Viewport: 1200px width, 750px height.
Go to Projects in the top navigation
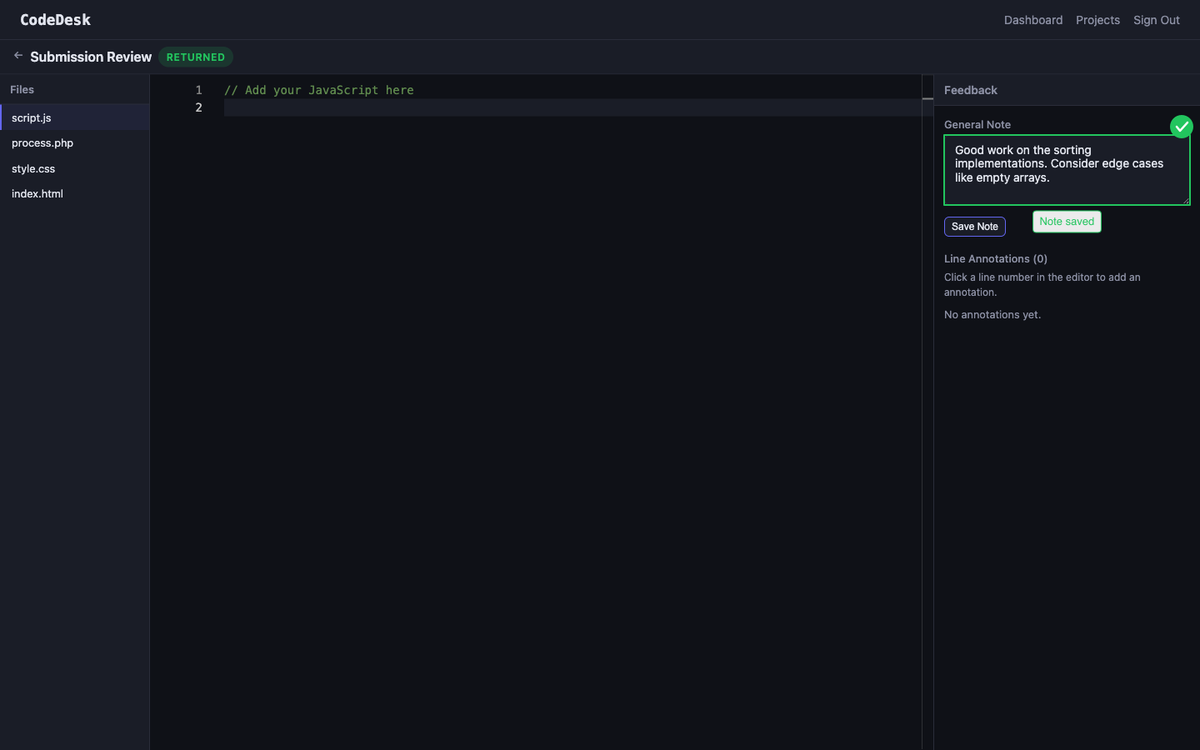click(x=1097, y=20)
